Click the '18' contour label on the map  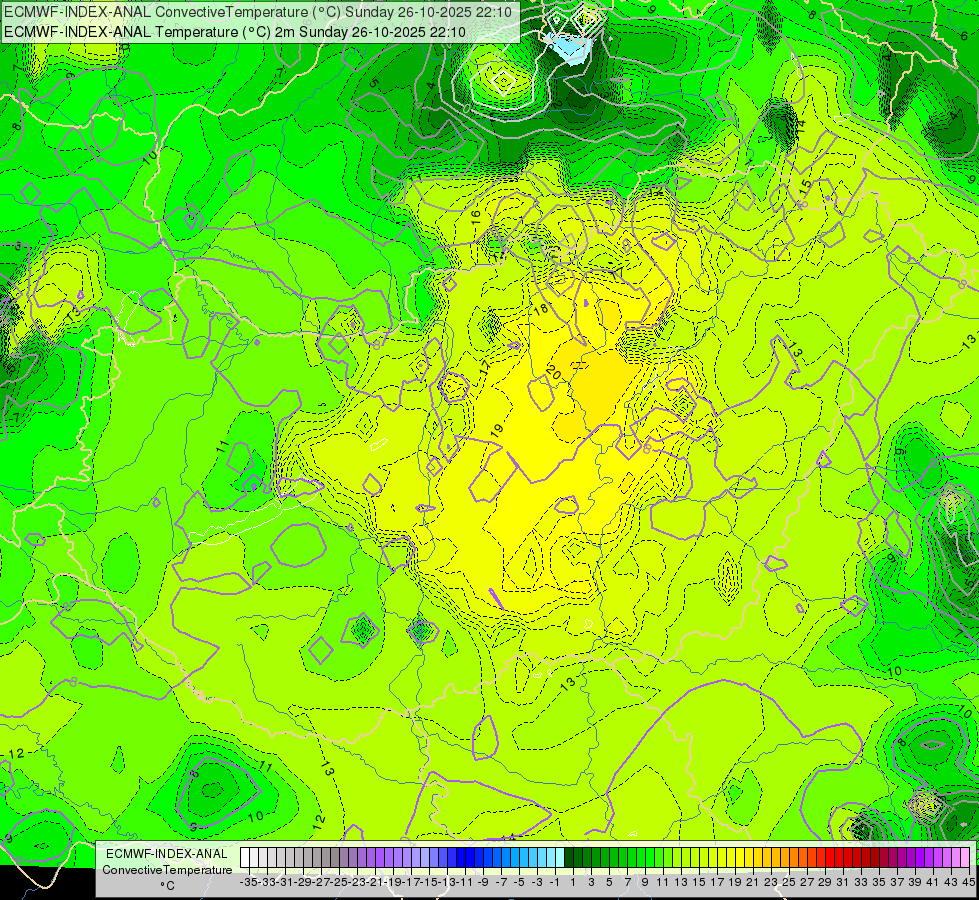pos(541,309)
